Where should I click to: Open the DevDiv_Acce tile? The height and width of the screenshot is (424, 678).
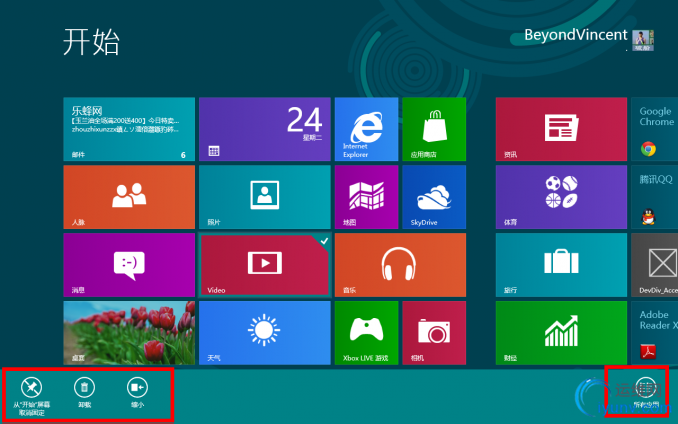click(x=655, y=265)
